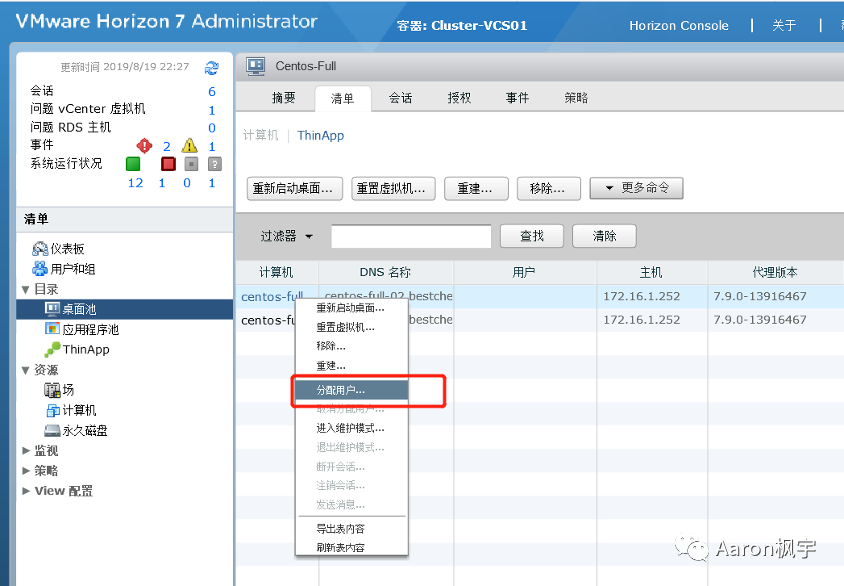Choose 重新启动桌面... in context menu
The width and height of the screenshot is (844, 586).
(x=352, y=308)
